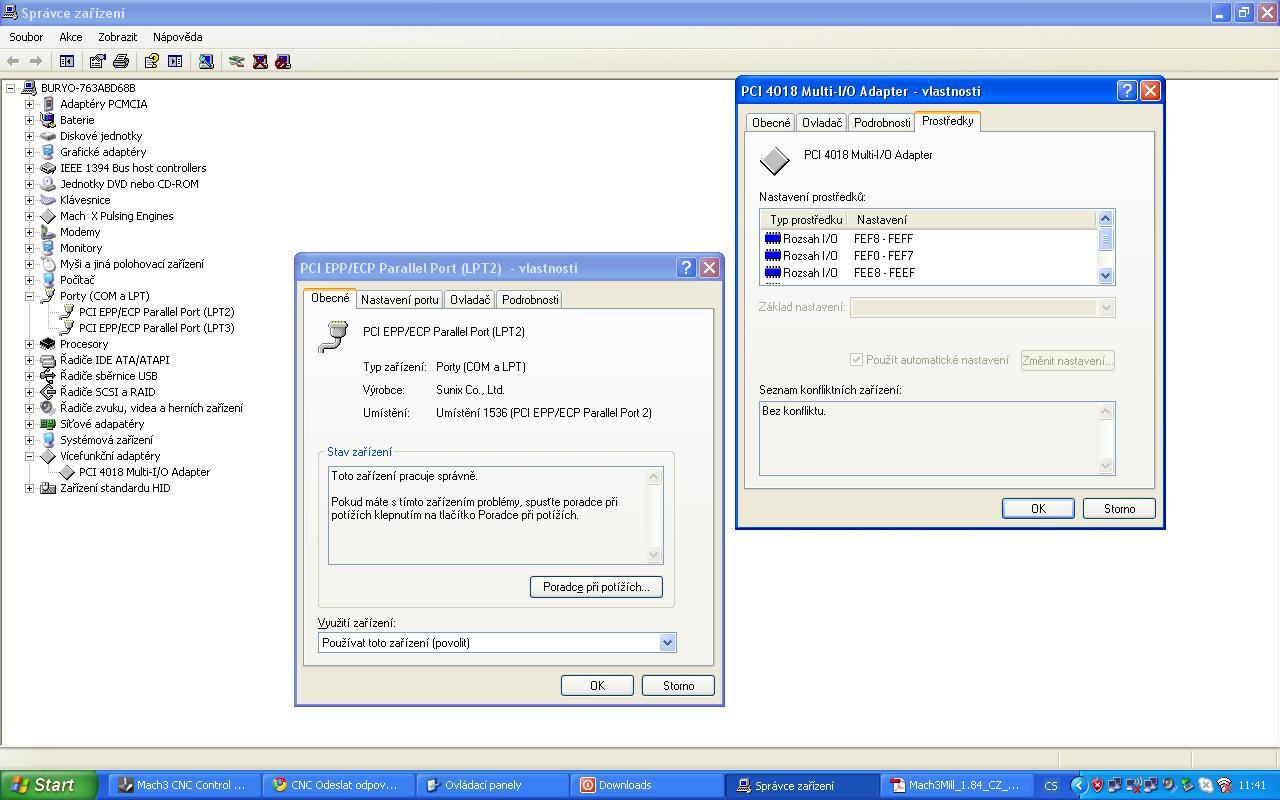This screenshot has height=800, width=1280.
Task: Click the Disable device toolbar icon
Action: [x=283, y=61]
